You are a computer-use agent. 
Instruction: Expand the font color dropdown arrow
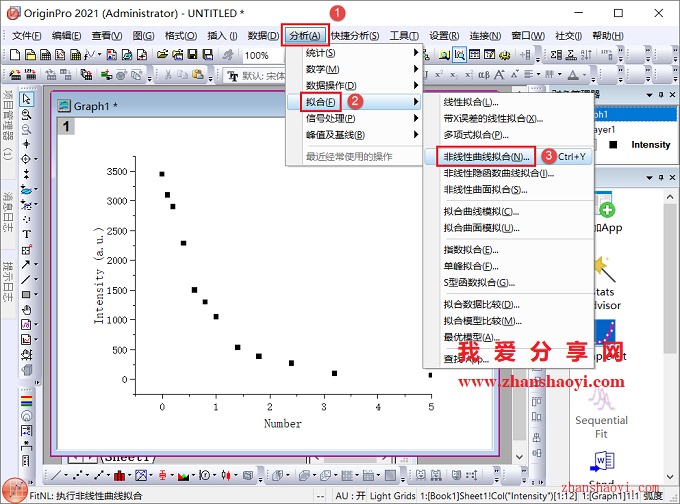coord(584,75)
